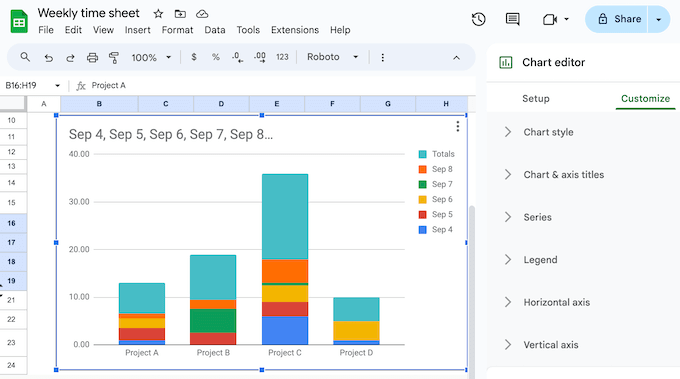Click the chart title Sep 4, Sep 5...

170,134
